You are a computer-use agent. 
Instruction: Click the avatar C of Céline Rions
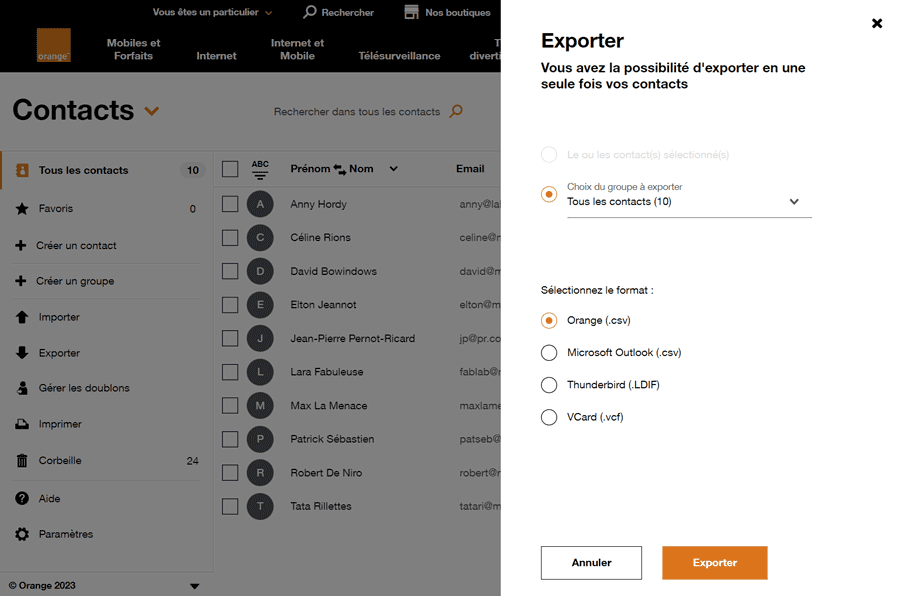point(260,238)
